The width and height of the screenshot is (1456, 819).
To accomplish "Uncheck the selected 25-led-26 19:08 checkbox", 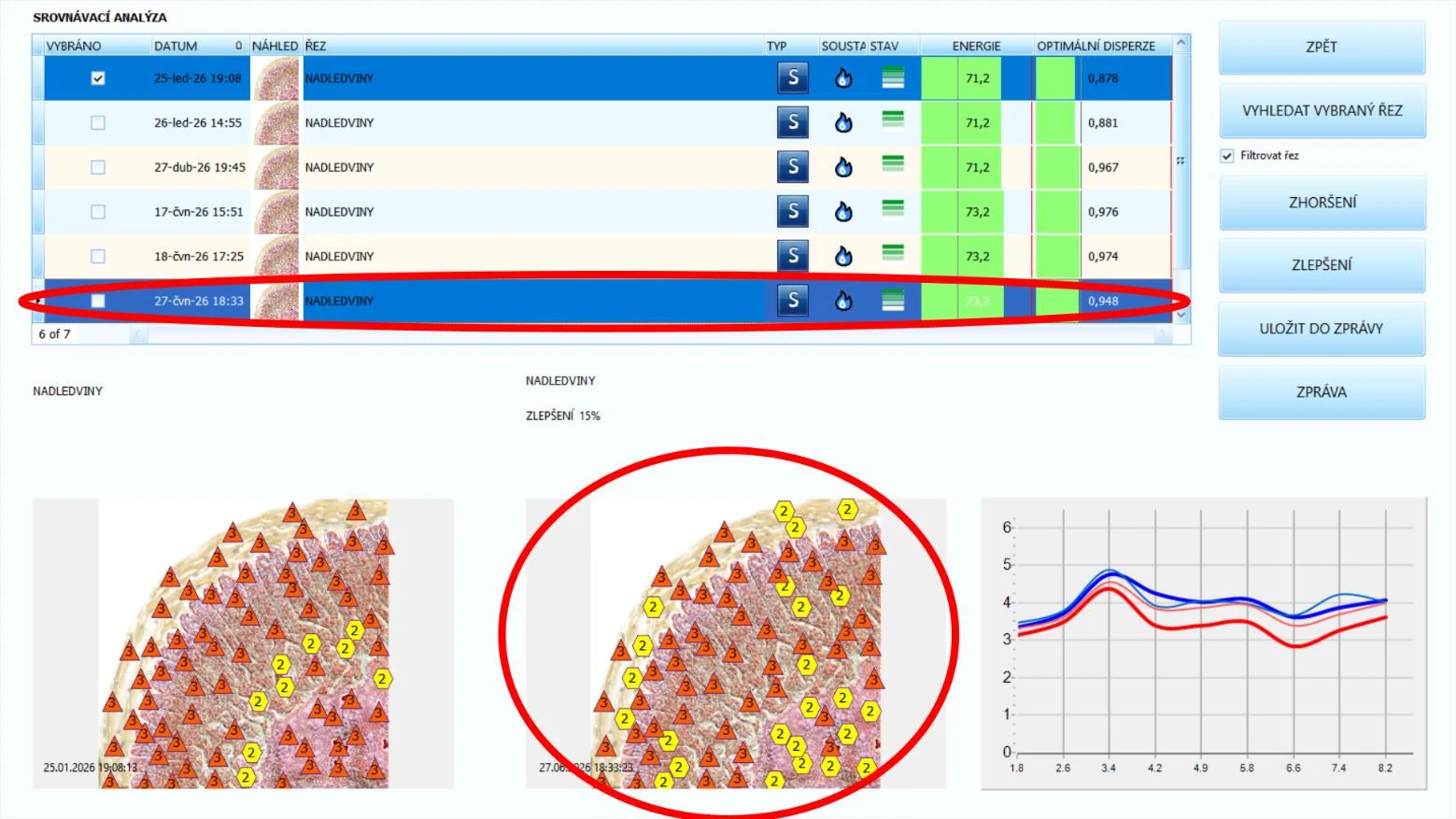I will click(x=98, y=78).
